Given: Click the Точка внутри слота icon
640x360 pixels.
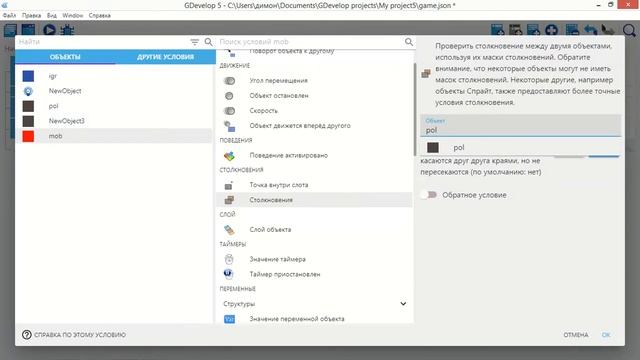Looking at the screenshot, I should 229,185.
